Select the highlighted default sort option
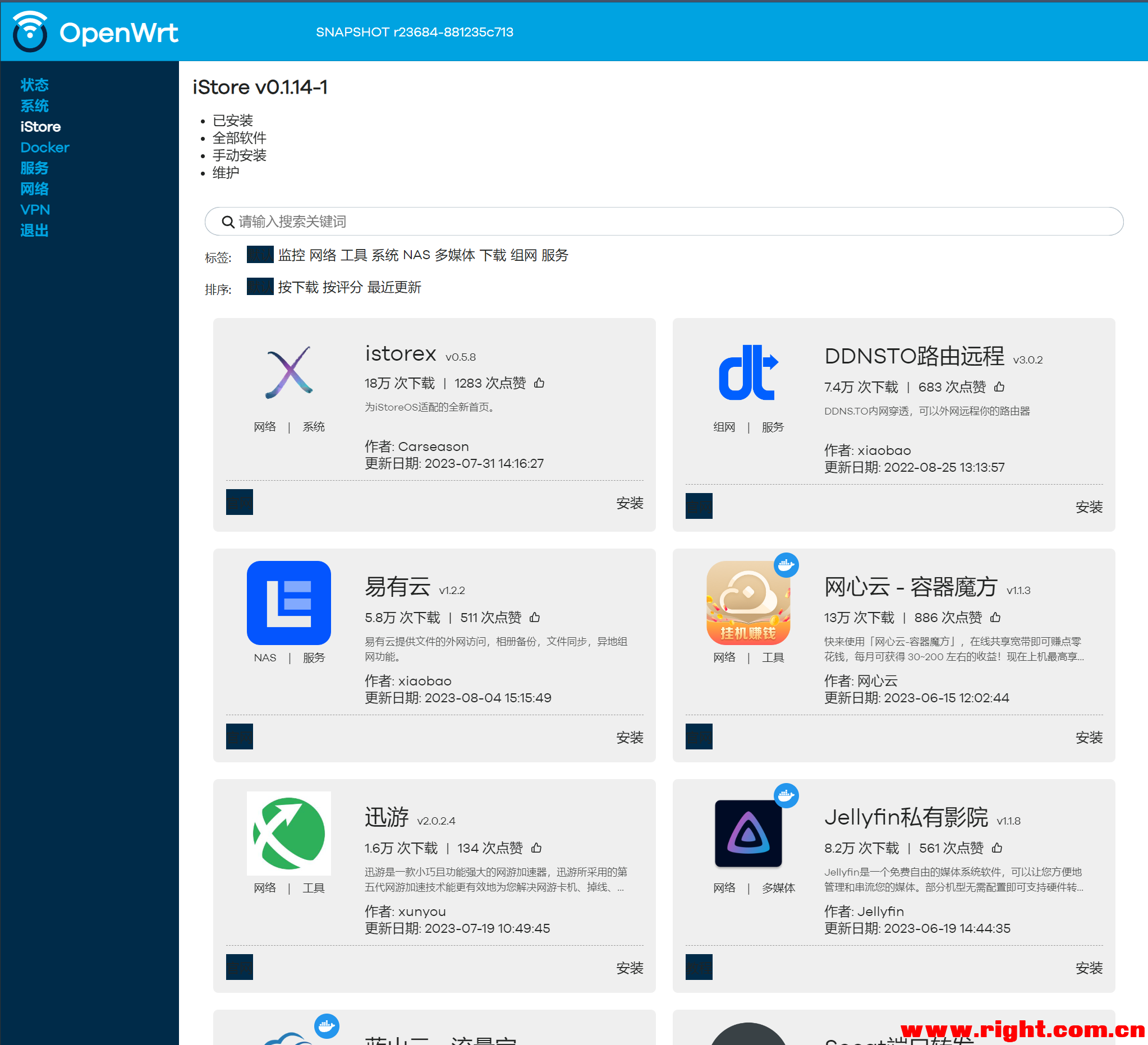The height and width of the screenshot is (1045, 1148). [260, 286]
